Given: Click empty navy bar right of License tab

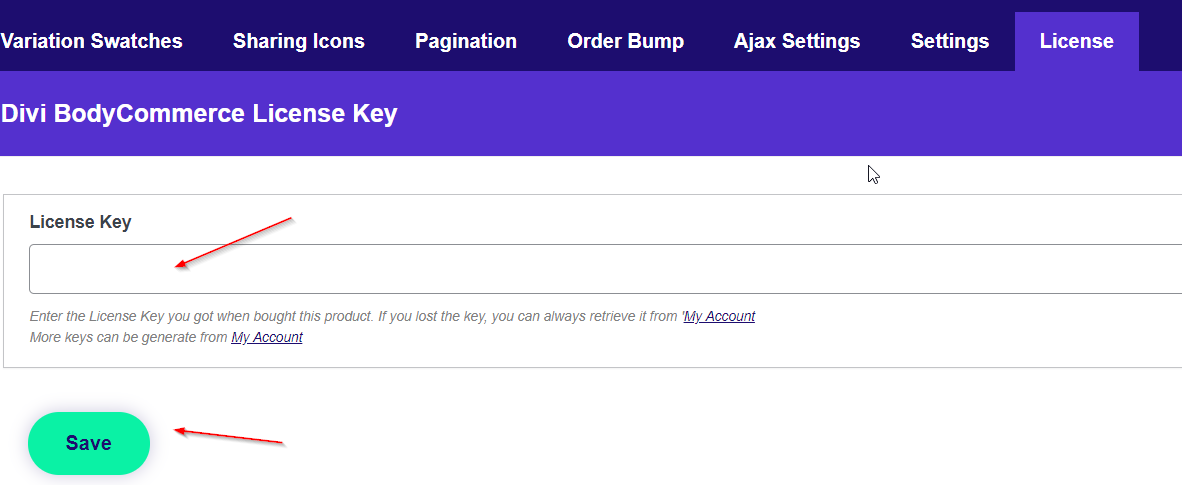Looking at the screenshot, I should 1160,41.
